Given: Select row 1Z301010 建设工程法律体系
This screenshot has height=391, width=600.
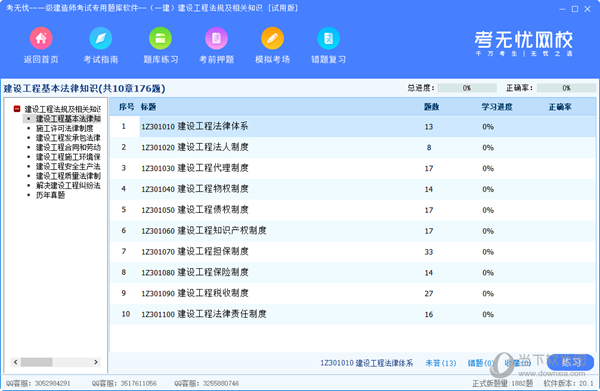Looking at the screenshot, I should 353,127.
